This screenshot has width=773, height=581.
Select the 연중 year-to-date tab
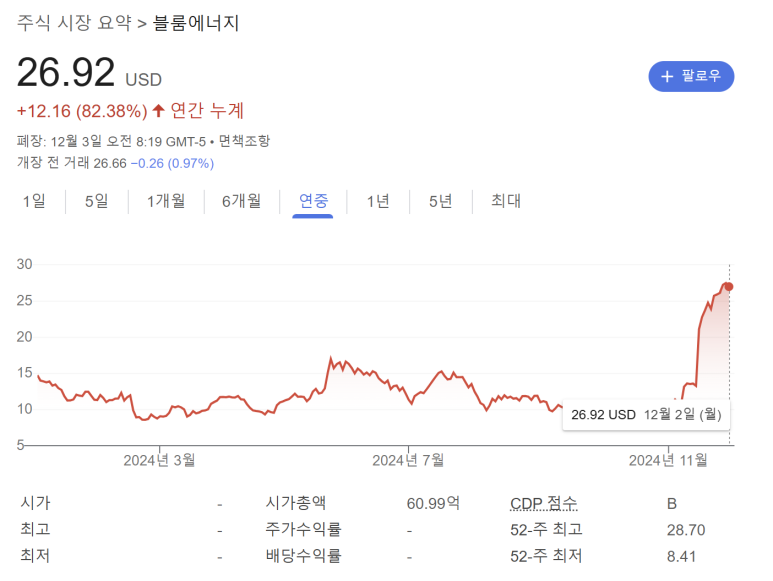[x=313, y=201]
